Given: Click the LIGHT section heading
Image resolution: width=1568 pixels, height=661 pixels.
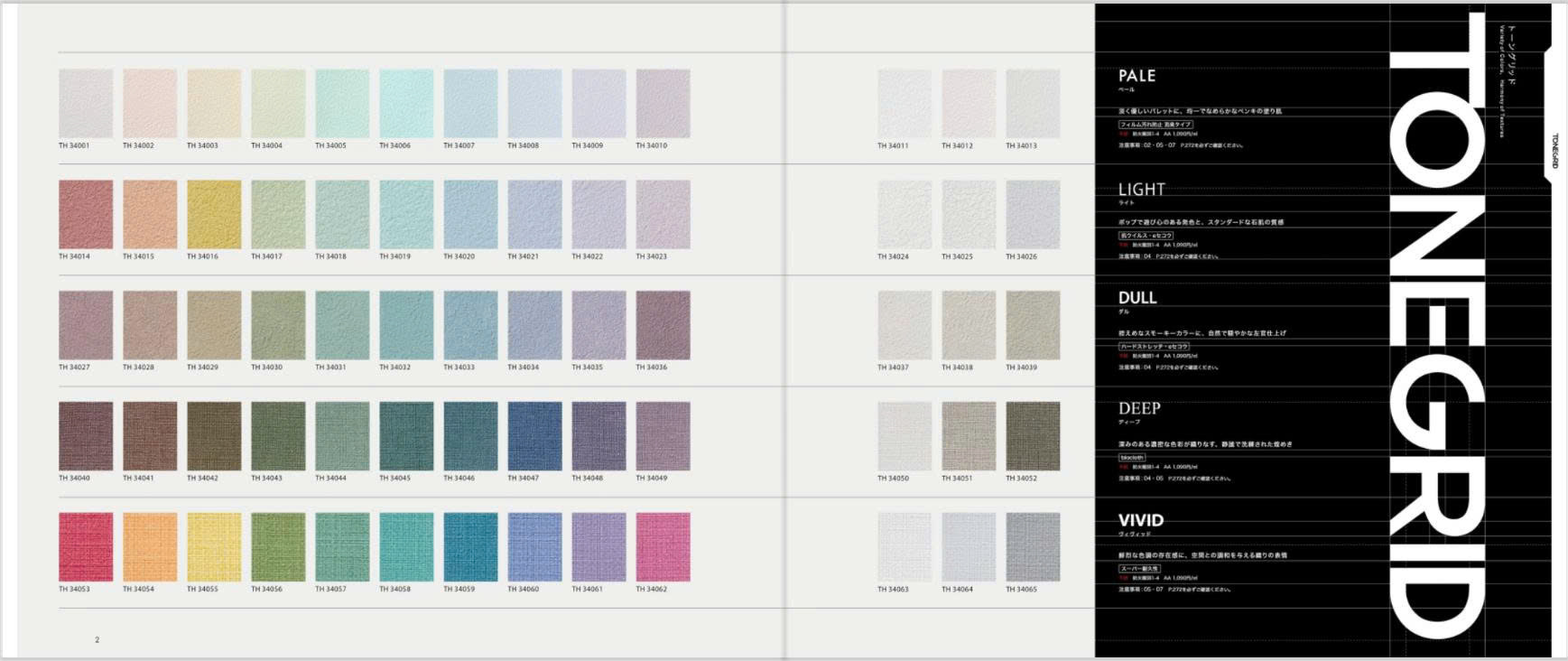Looking at the screenshot, I should point(1141,190).
